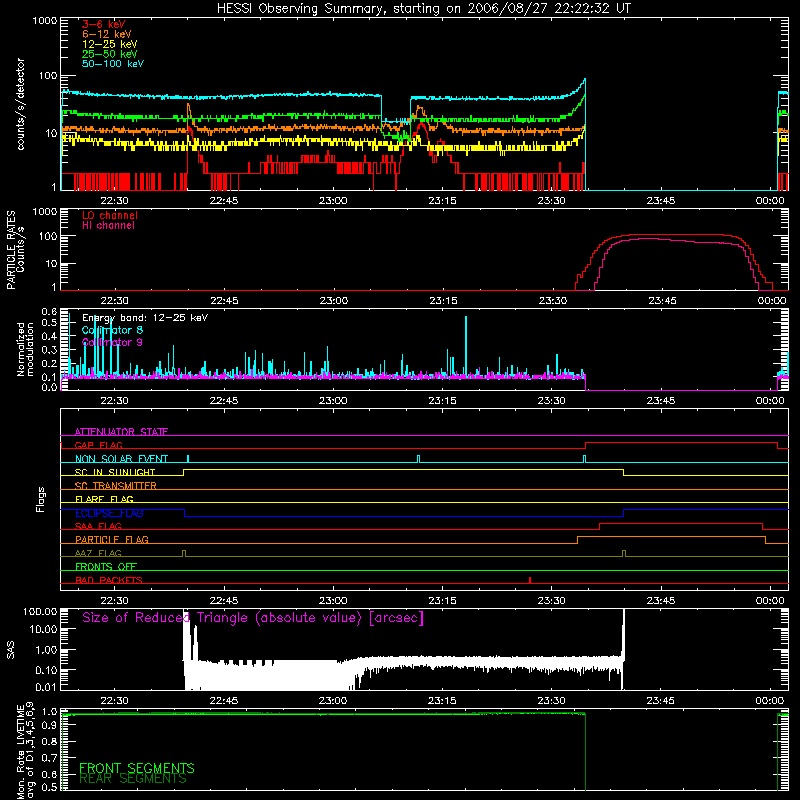
Task: Click the yellow 12-25 keV legend label
Action: point(110,44)
